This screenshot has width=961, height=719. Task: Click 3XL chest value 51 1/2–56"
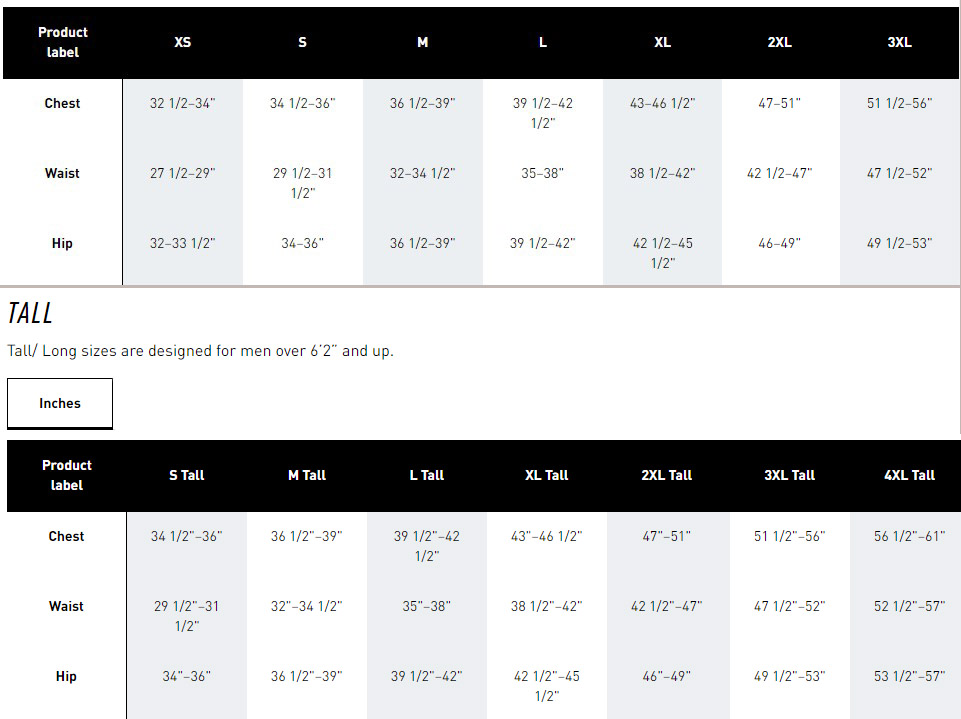(900, 103)
